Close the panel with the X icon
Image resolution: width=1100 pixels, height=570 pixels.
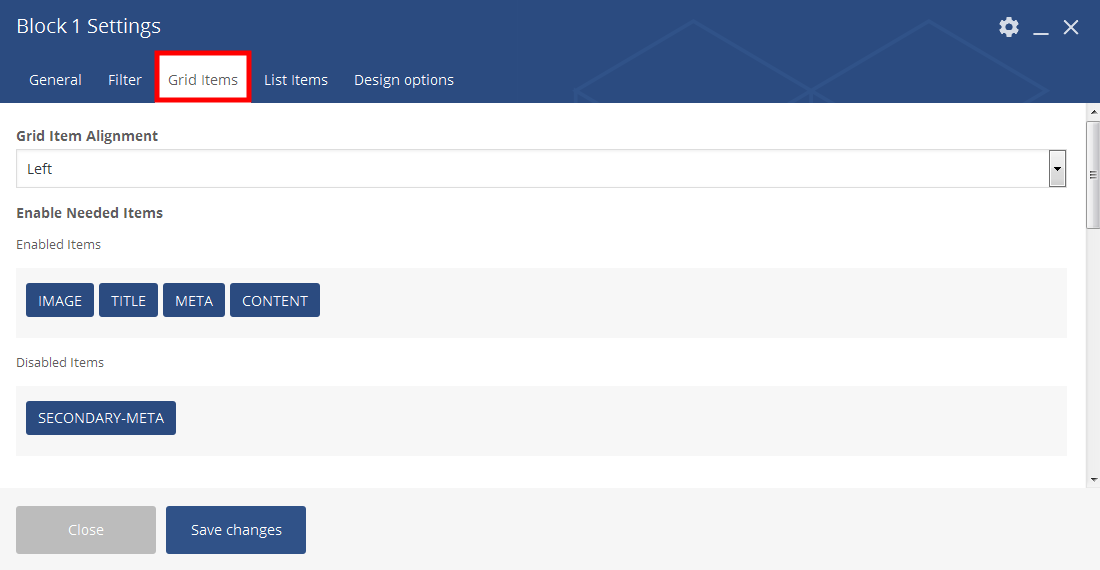click(x=1071, y=27)
